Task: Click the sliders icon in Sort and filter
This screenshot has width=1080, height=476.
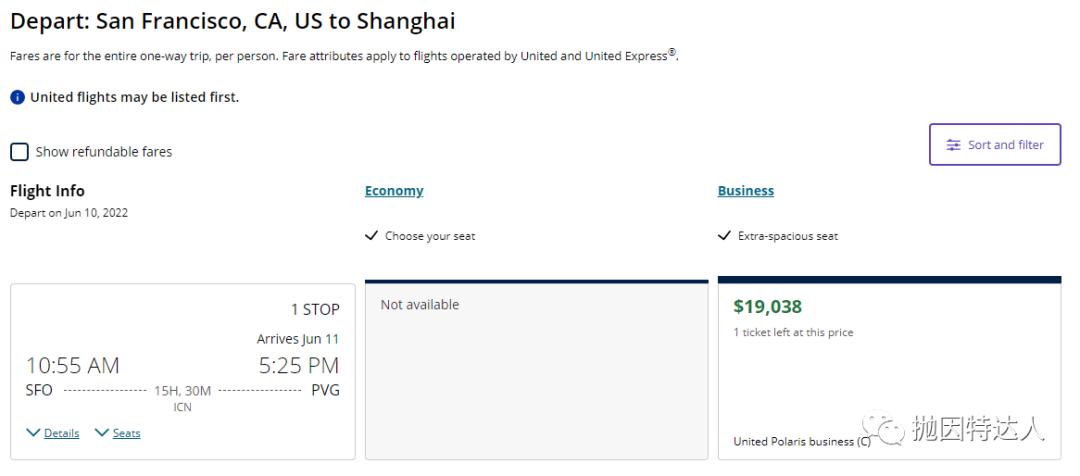Action: click(x=953, y=145)
